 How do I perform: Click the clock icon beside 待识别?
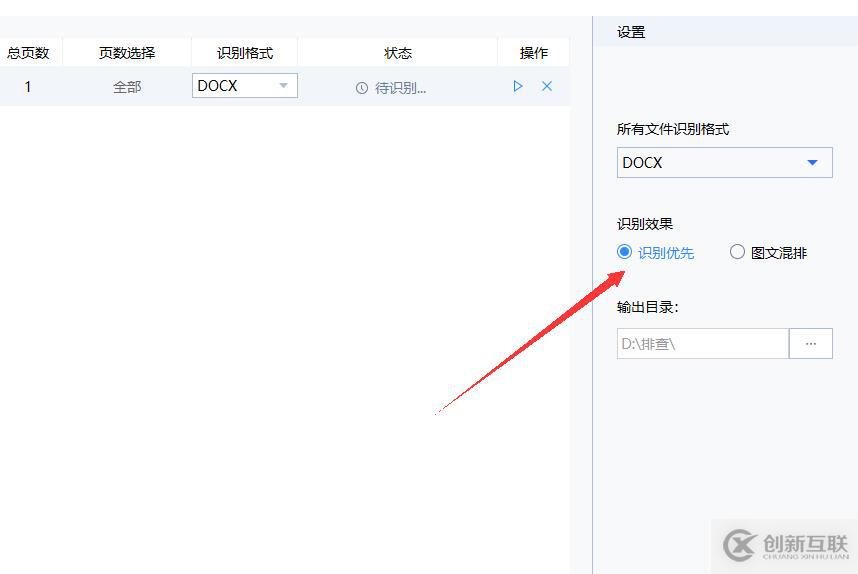pos(362,88)
